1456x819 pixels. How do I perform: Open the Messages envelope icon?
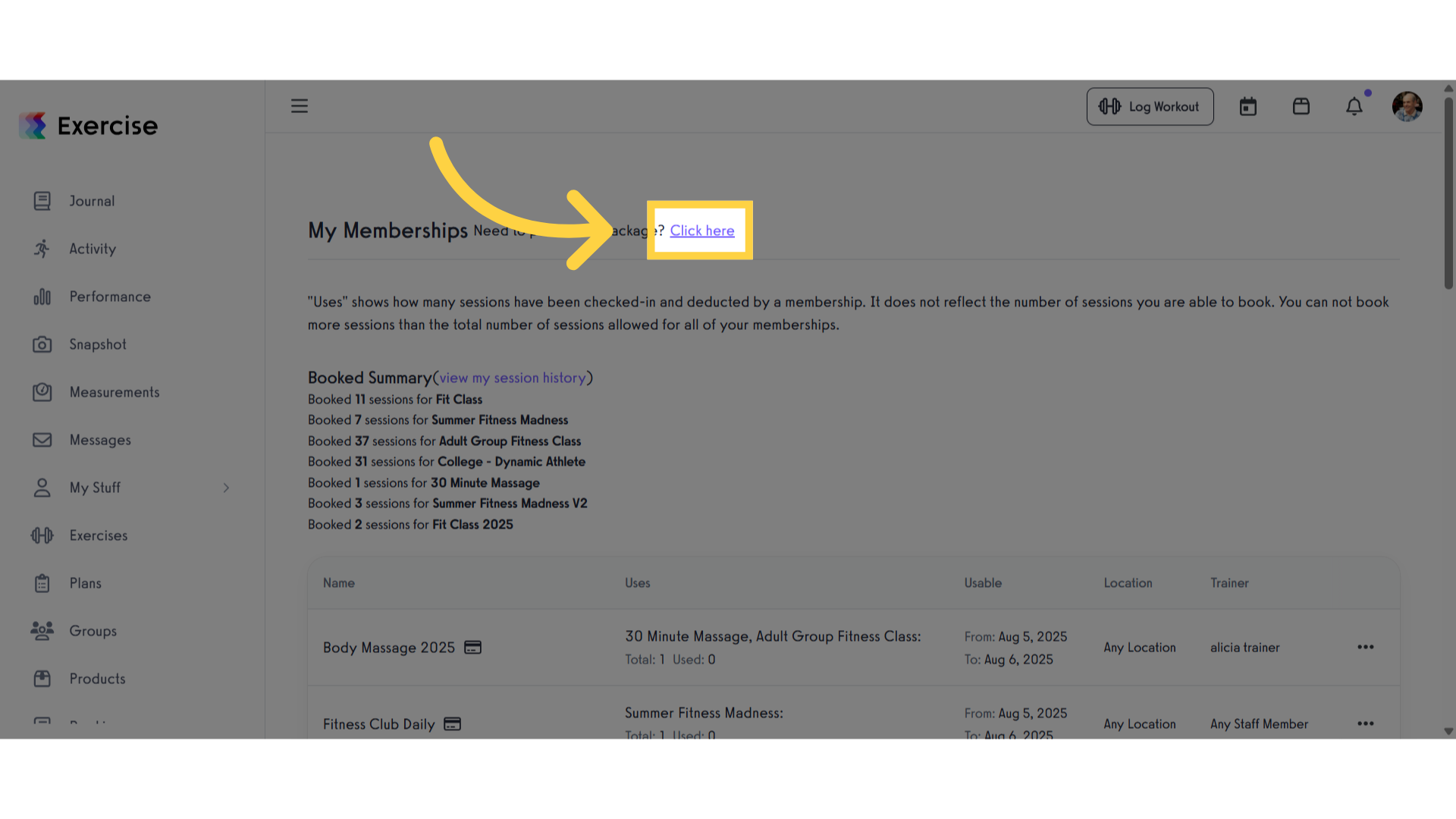(42, 440)
